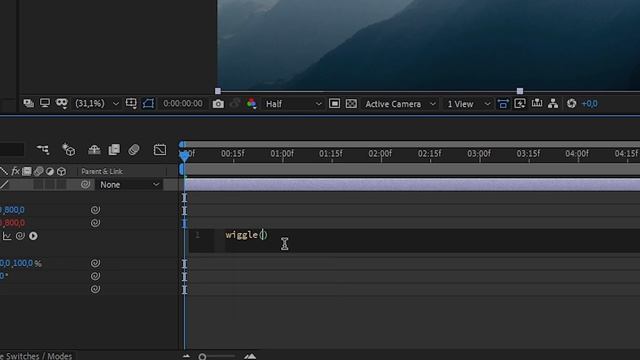The image size is (640, 360).
Task: Click inside the wiggle() expression field
Action: pyautogui.click(x=414, y=240)
